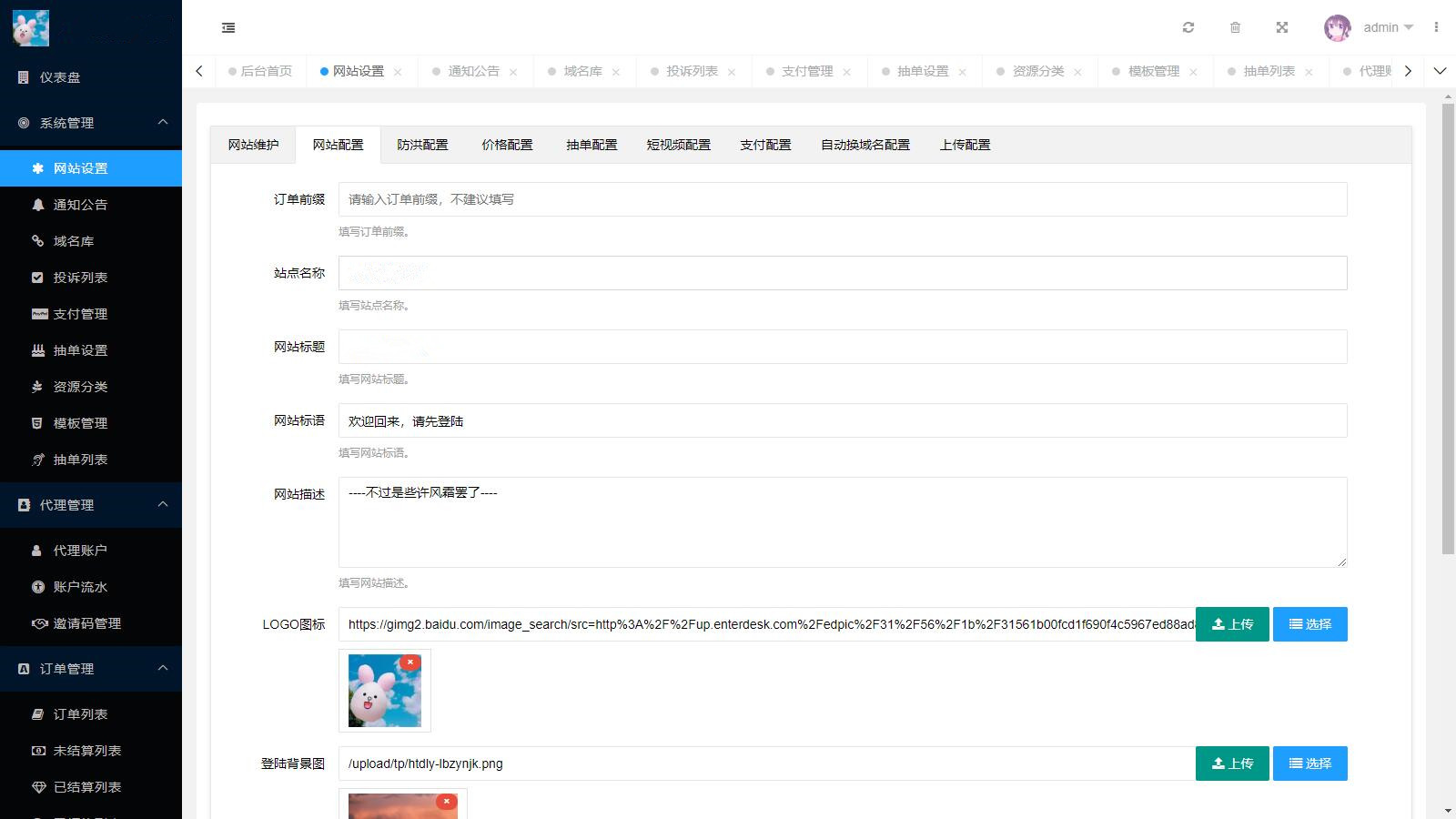1456x819 pixels.
Task: Open 域名库 in the sidebar
Action: pos(91,241)
